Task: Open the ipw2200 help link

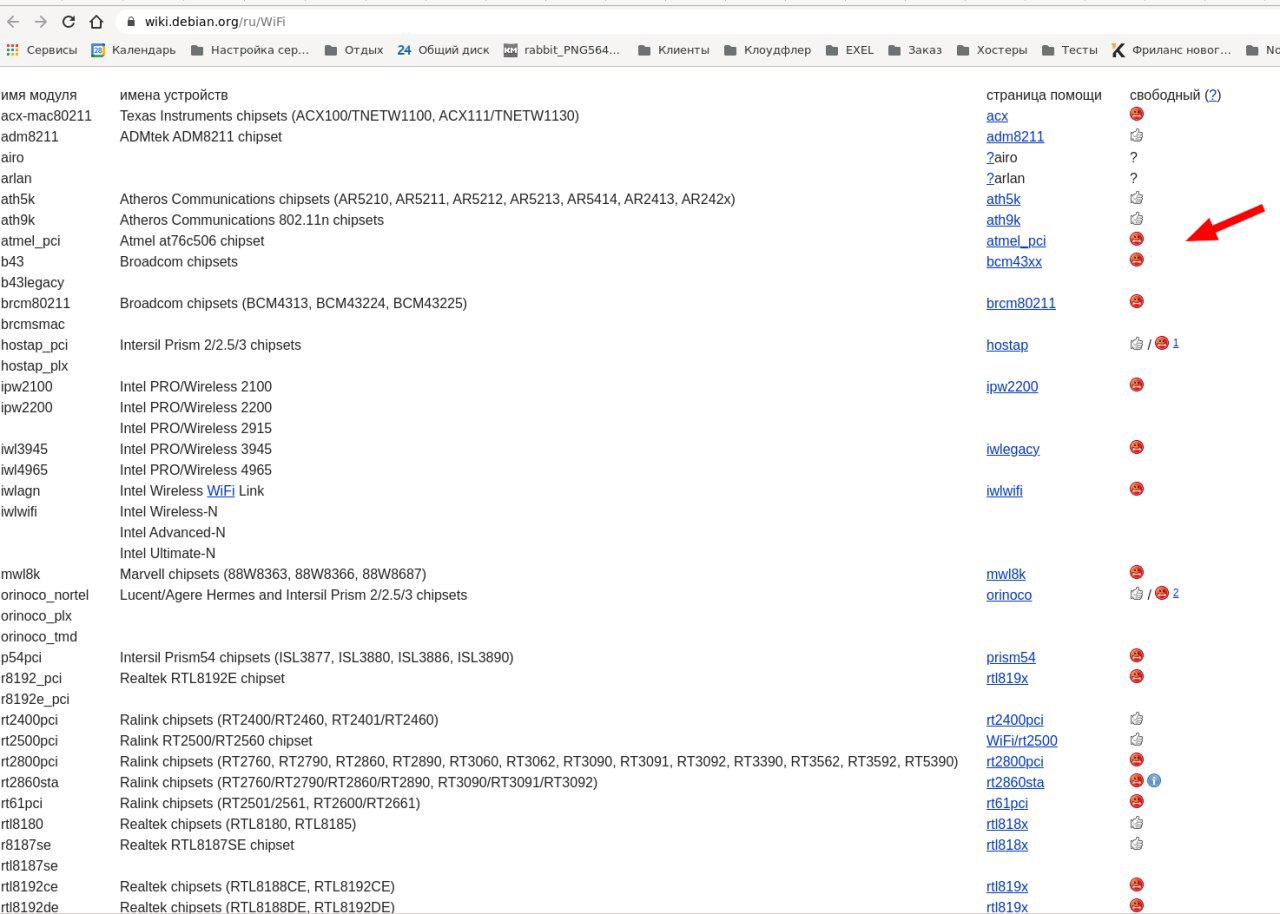Action: coord(1012,387)
